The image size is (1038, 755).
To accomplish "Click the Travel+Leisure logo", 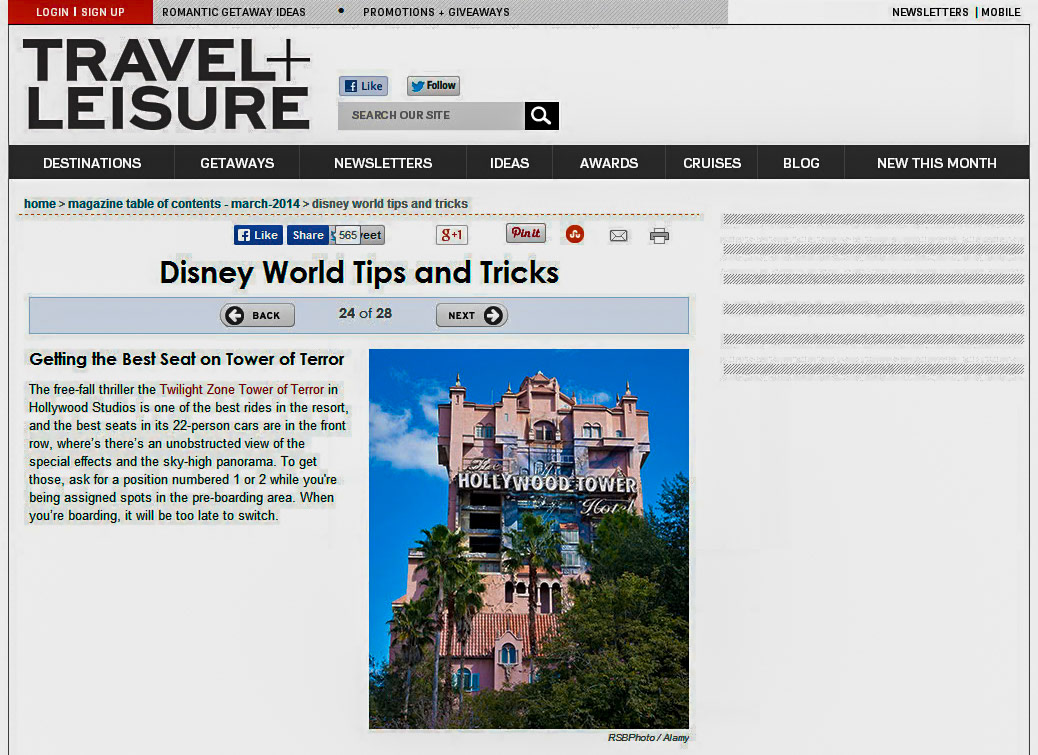I will click(167, 83).
